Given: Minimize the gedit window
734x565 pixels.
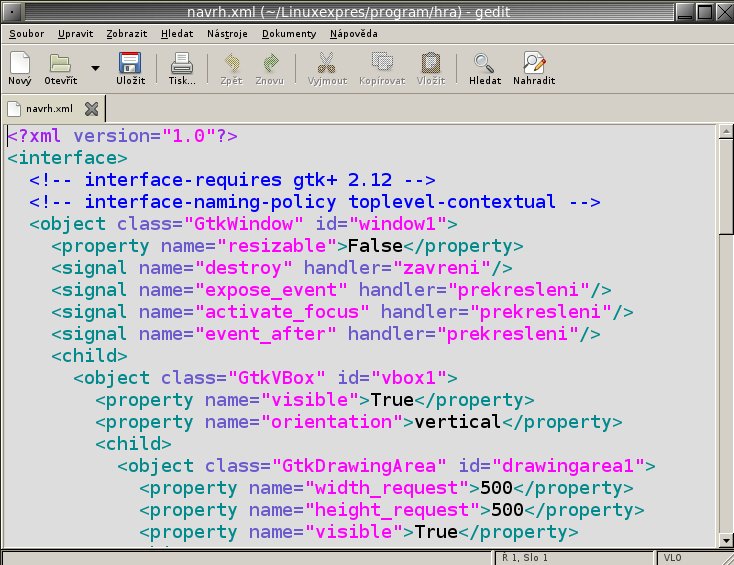Looking at the screenshot, I should (684, 12).
